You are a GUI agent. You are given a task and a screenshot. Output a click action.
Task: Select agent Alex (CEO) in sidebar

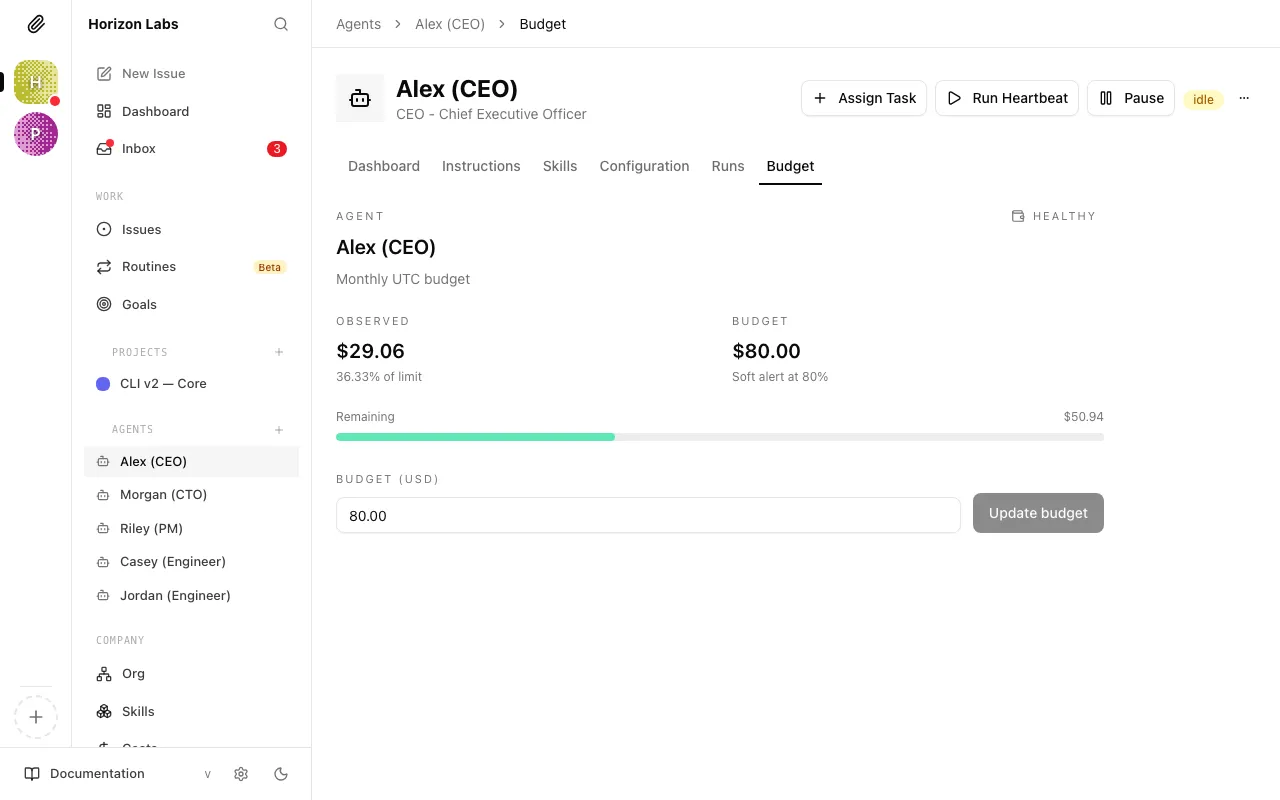191,461
